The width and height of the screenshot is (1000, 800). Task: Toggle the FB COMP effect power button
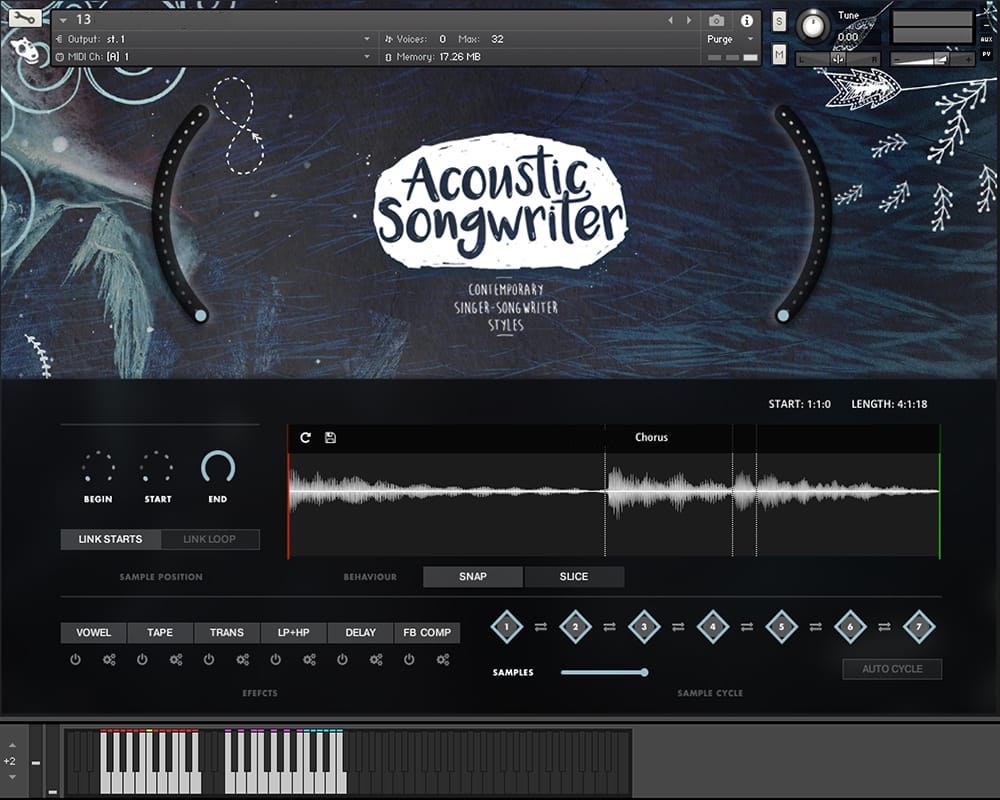(409, 660)
